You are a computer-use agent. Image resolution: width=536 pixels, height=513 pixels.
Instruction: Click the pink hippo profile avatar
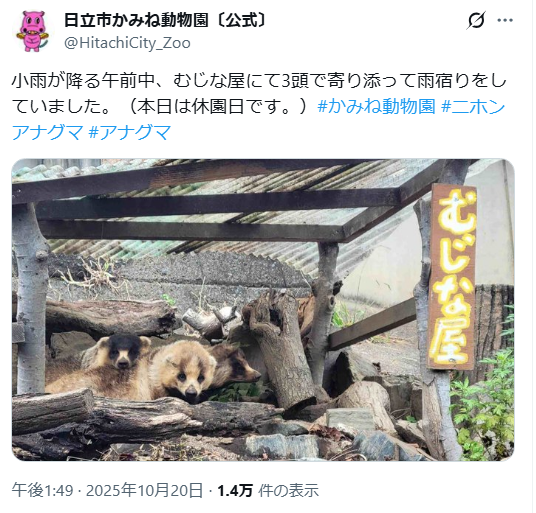point(33,31)
